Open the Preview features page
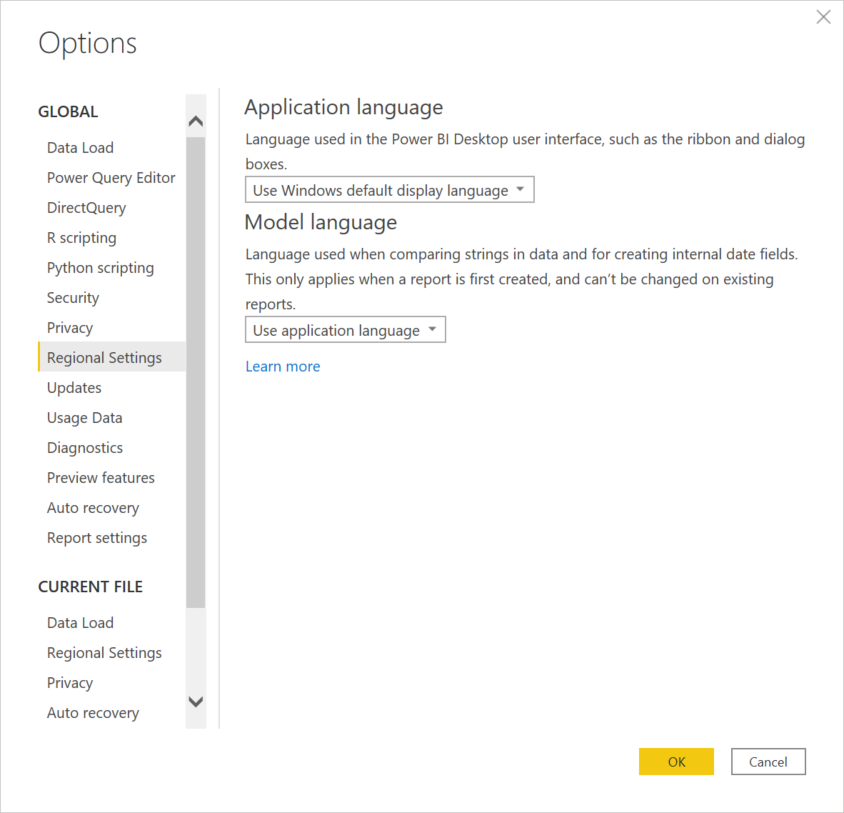844x813 pixels. pyautogui.click(x=100, y=477)
